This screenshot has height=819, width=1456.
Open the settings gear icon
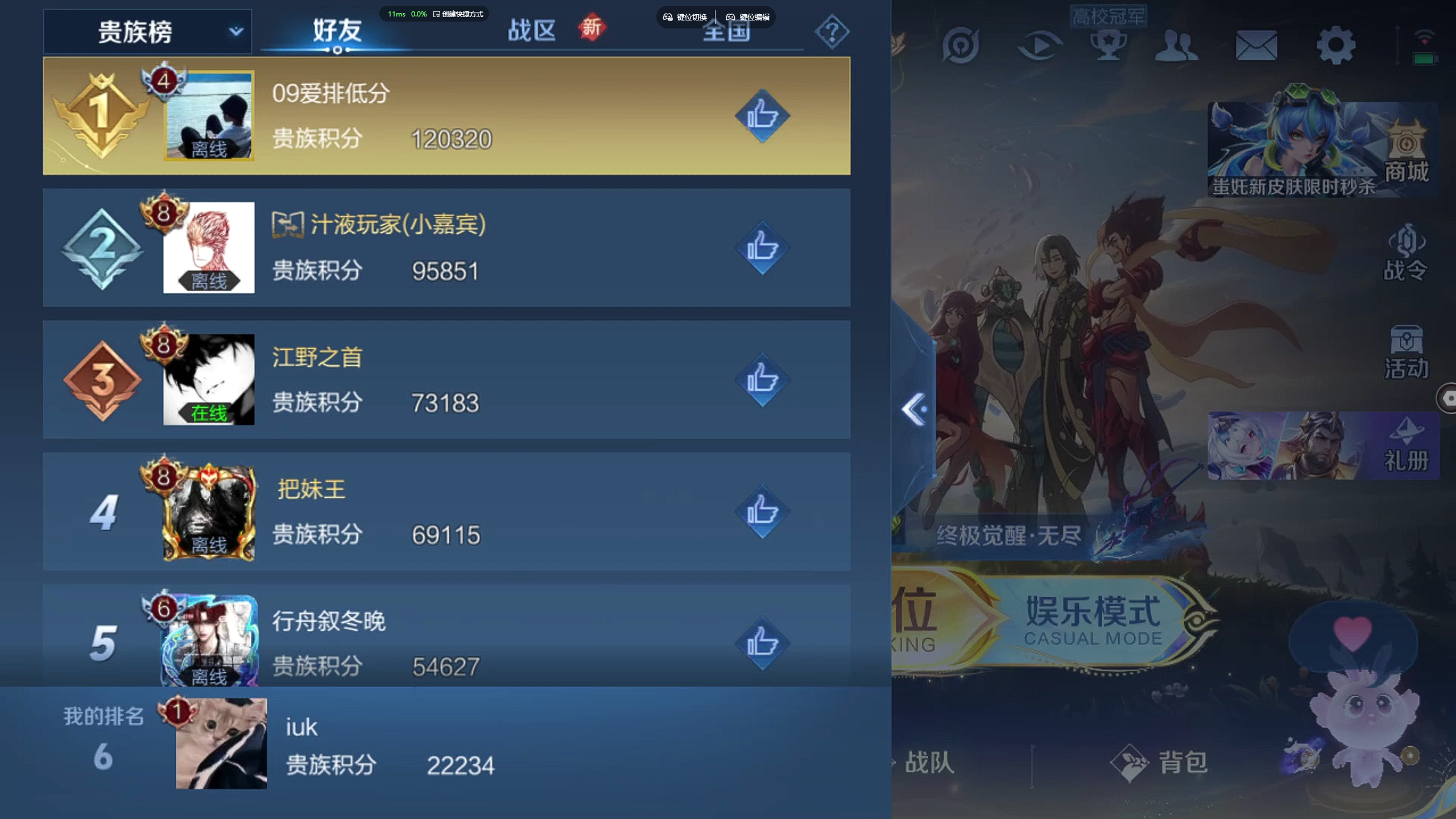point(1336,45)
